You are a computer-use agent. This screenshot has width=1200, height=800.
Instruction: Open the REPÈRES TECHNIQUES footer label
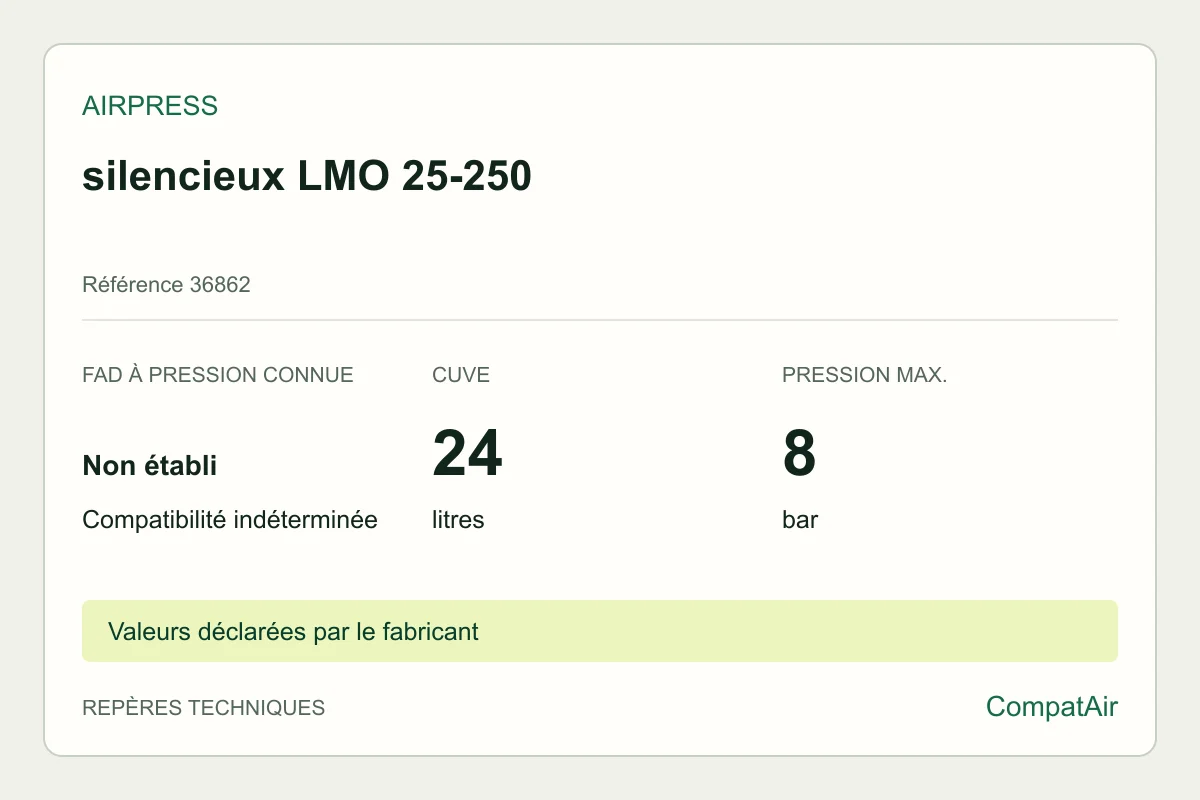204,708
